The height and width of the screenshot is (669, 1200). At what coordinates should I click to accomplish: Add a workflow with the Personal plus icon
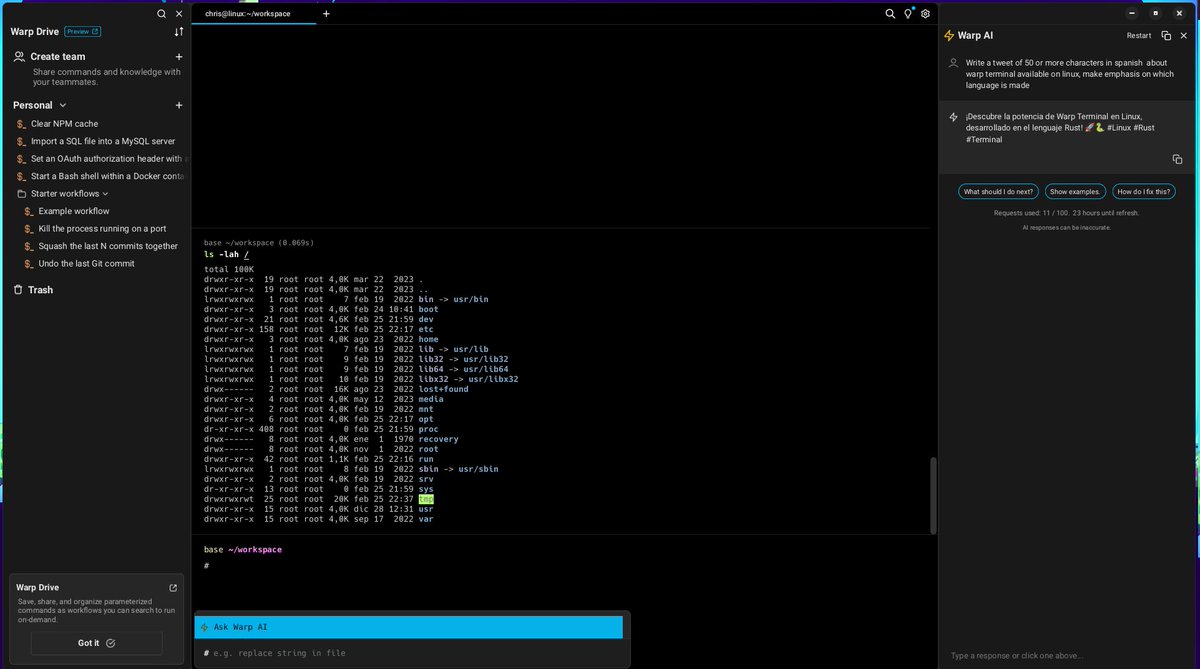pos(179,104)
